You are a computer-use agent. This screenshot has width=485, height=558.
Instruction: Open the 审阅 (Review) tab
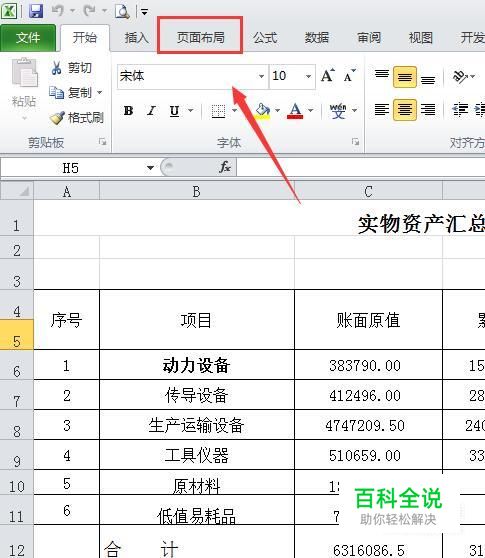369,38
